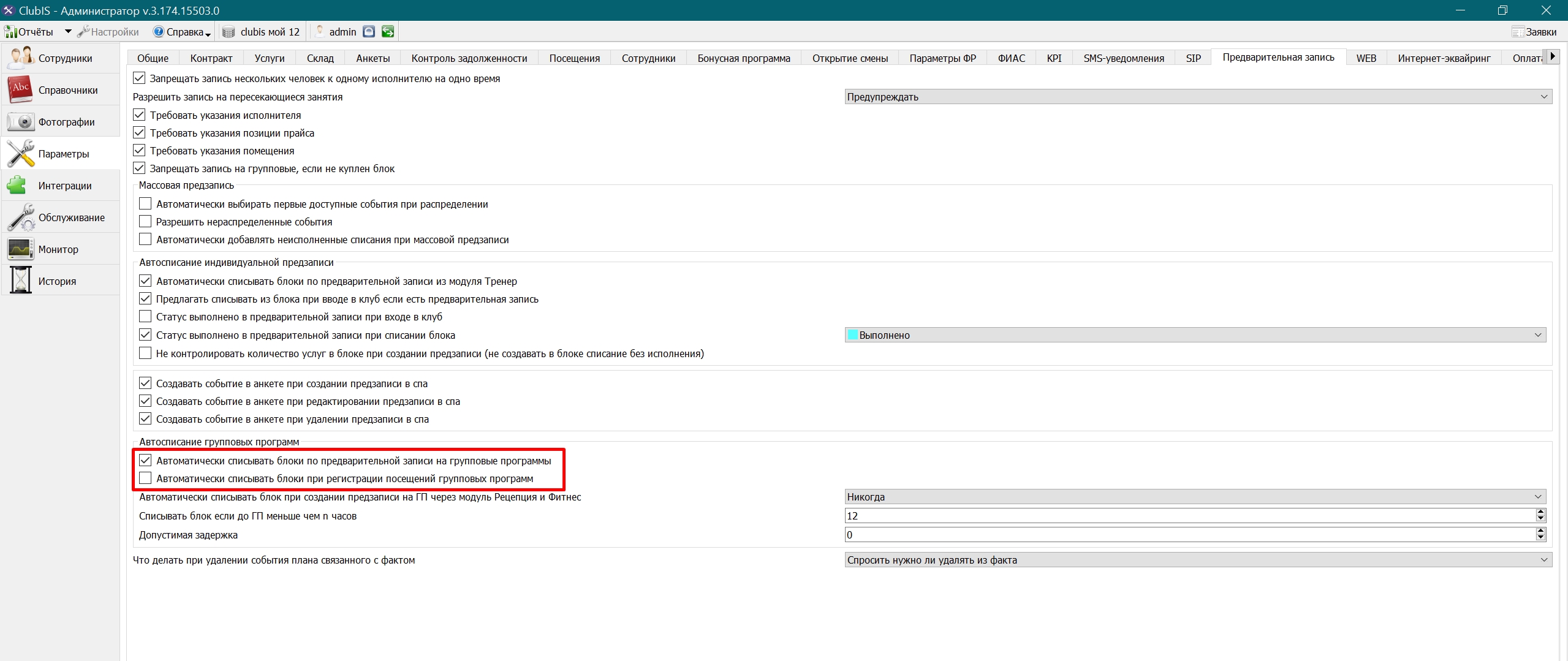Open the Отчёты menu
Image resolution: width=1568 pixels, height=661 pixels.
(29, 32)
